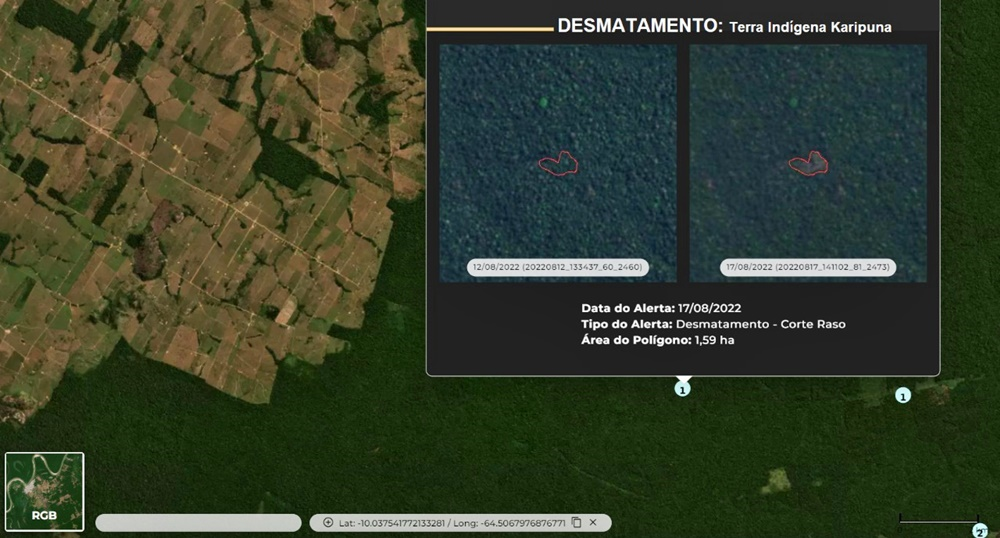
Task: Select the Lat/Long coordinate text
Action: (452, 523)
